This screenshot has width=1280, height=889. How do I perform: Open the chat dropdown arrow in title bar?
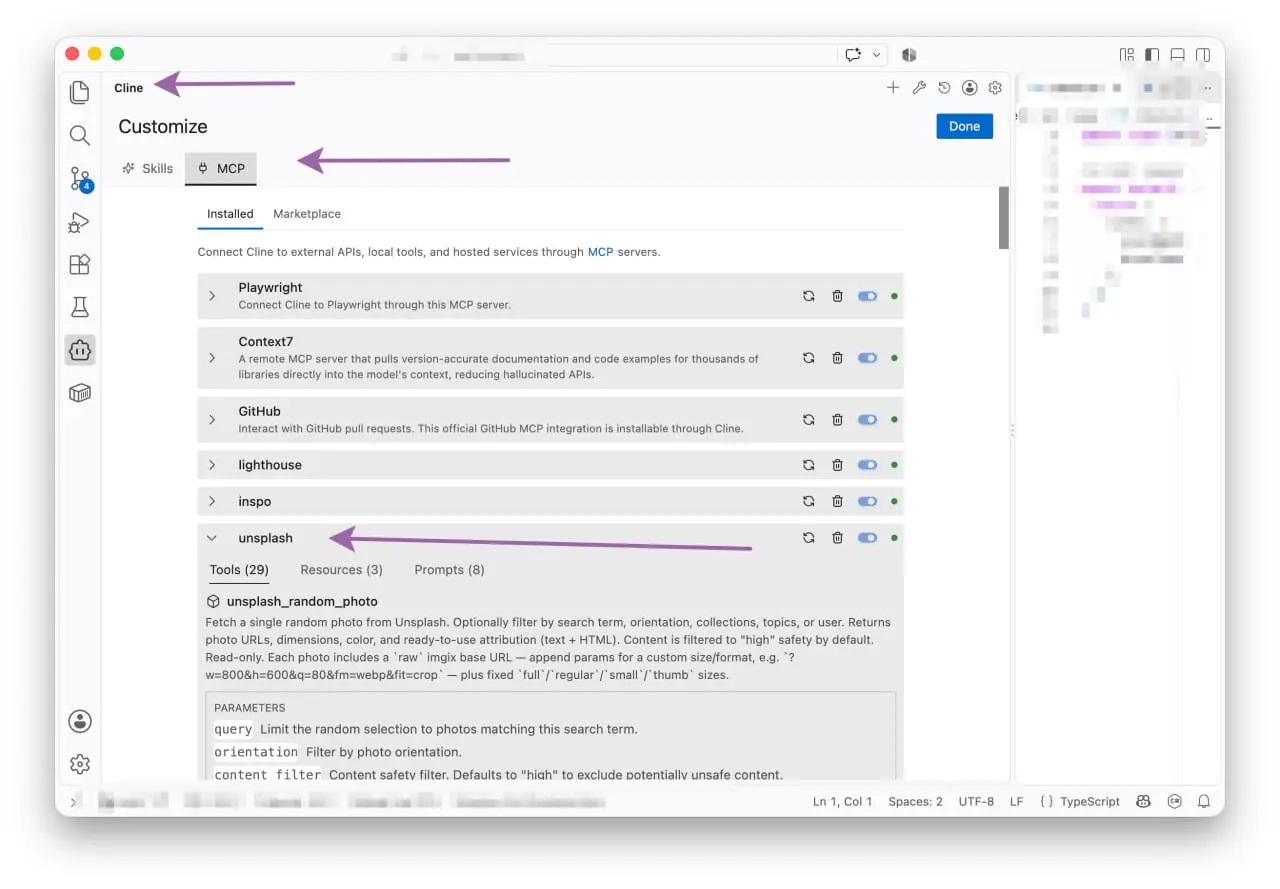click(877, 55)
